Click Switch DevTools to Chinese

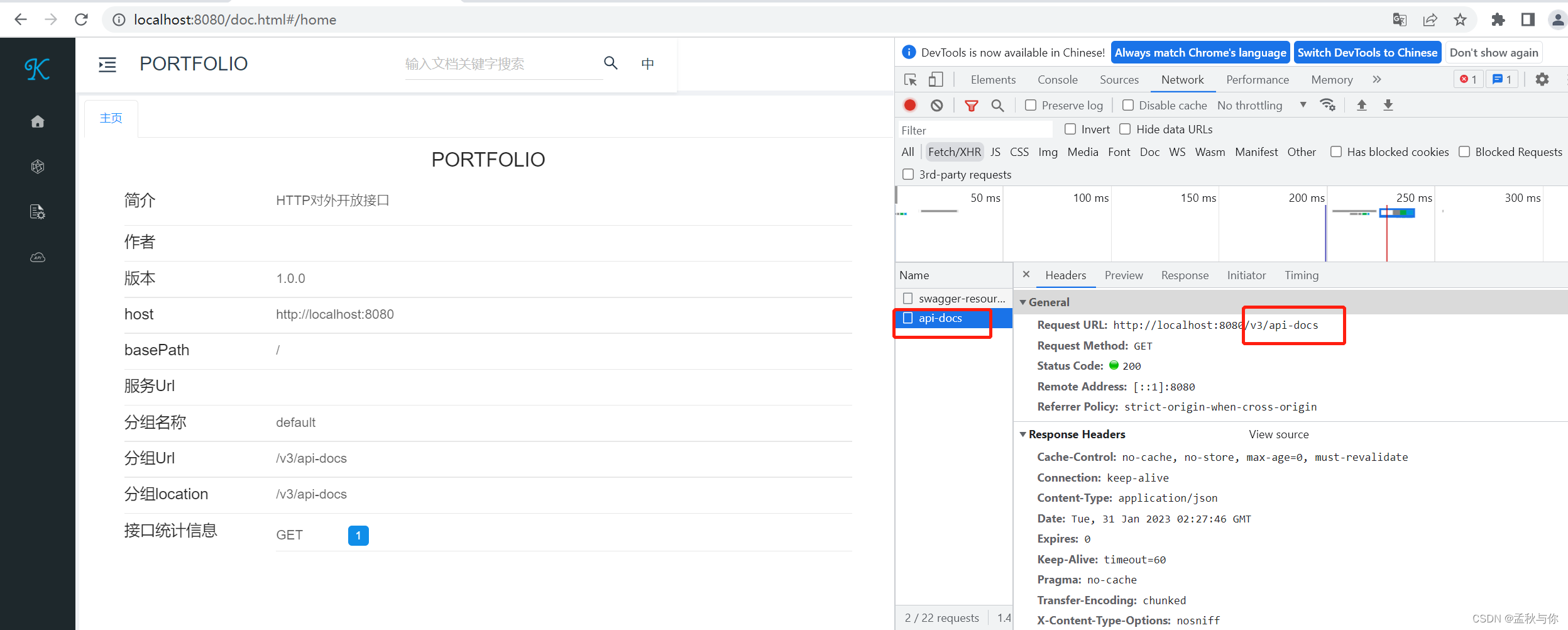(1368, 53)
